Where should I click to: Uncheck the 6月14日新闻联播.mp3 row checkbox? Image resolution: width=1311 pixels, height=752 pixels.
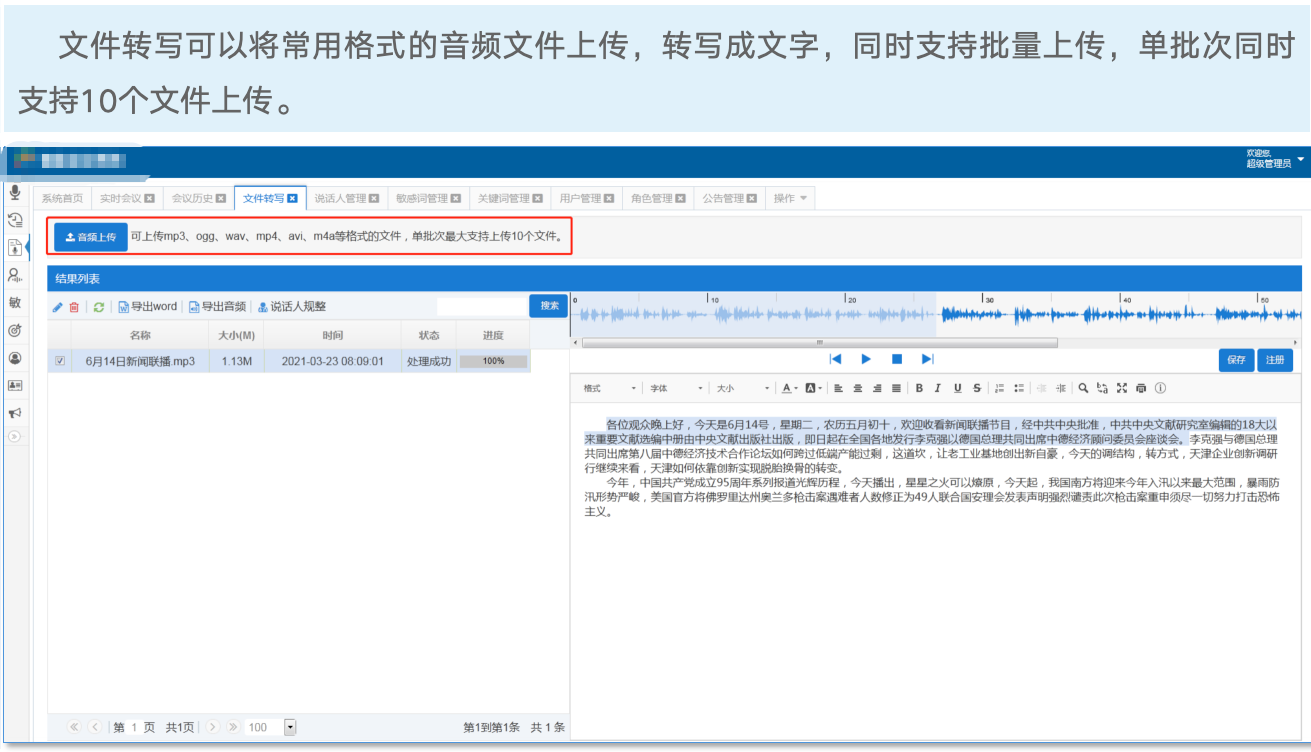[60, 361]
